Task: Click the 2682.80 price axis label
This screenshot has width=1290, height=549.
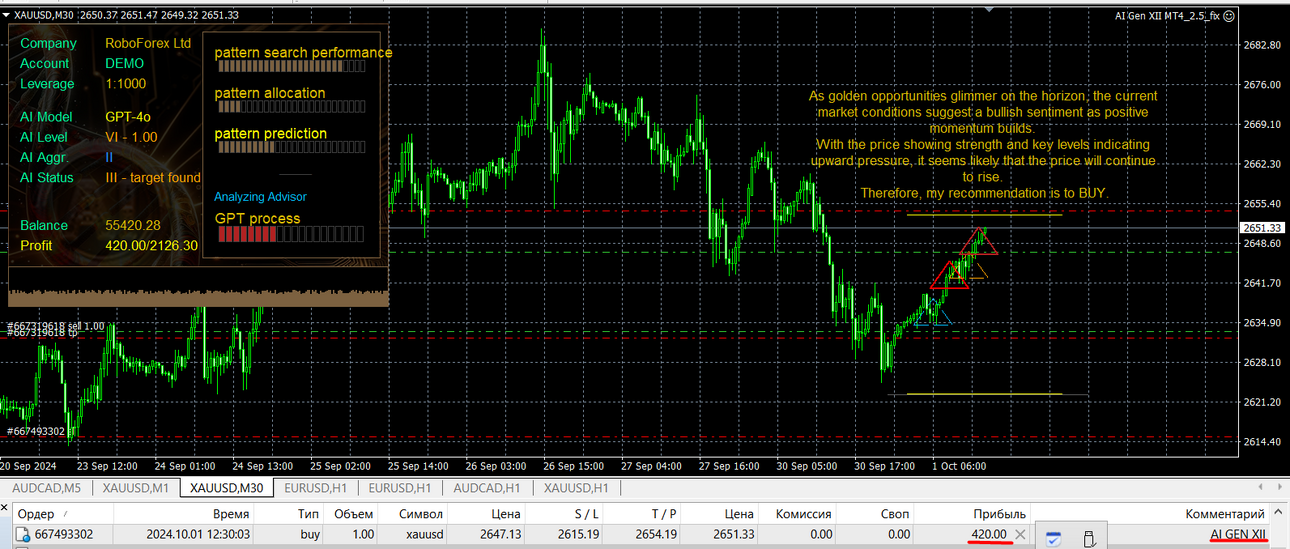Action: 1262,45
